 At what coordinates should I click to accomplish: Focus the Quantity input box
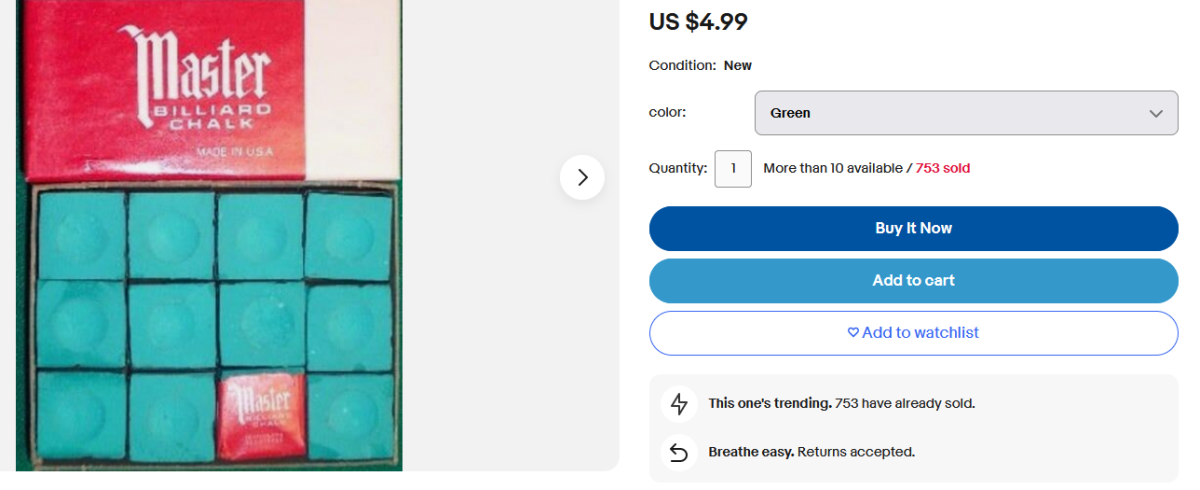tap(733, 169)
